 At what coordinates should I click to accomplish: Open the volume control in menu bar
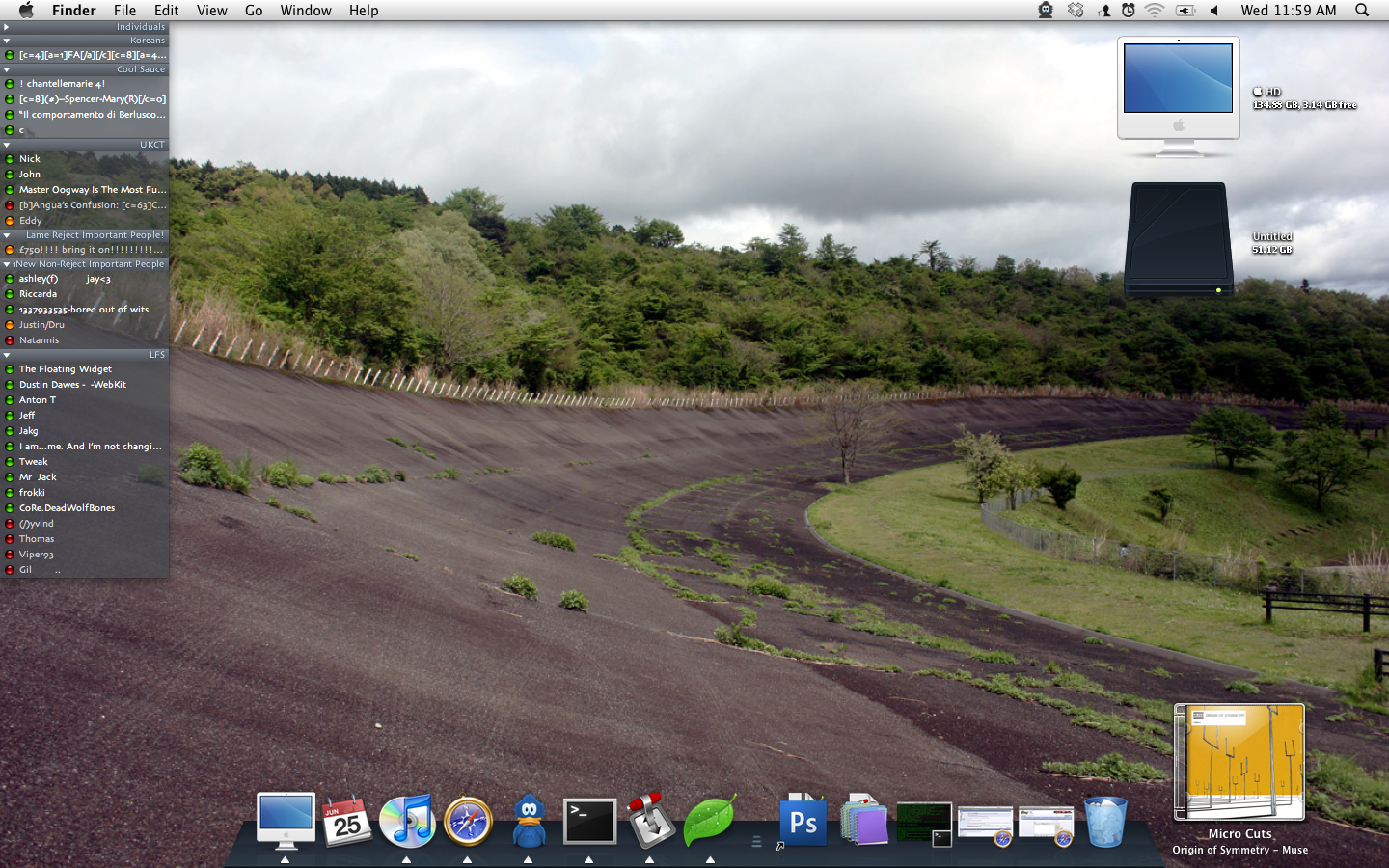[1214, 11]
